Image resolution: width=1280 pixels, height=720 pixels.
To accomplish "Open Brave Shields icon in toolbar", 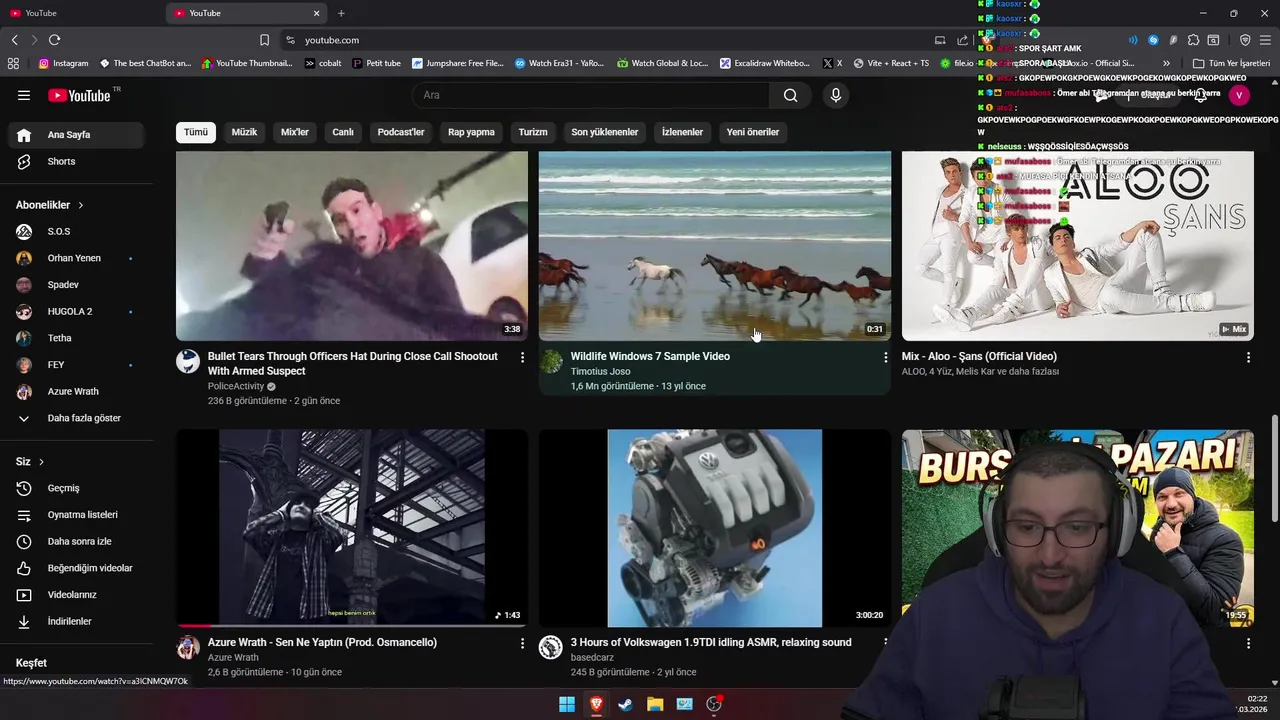I will click(1245, 40).
